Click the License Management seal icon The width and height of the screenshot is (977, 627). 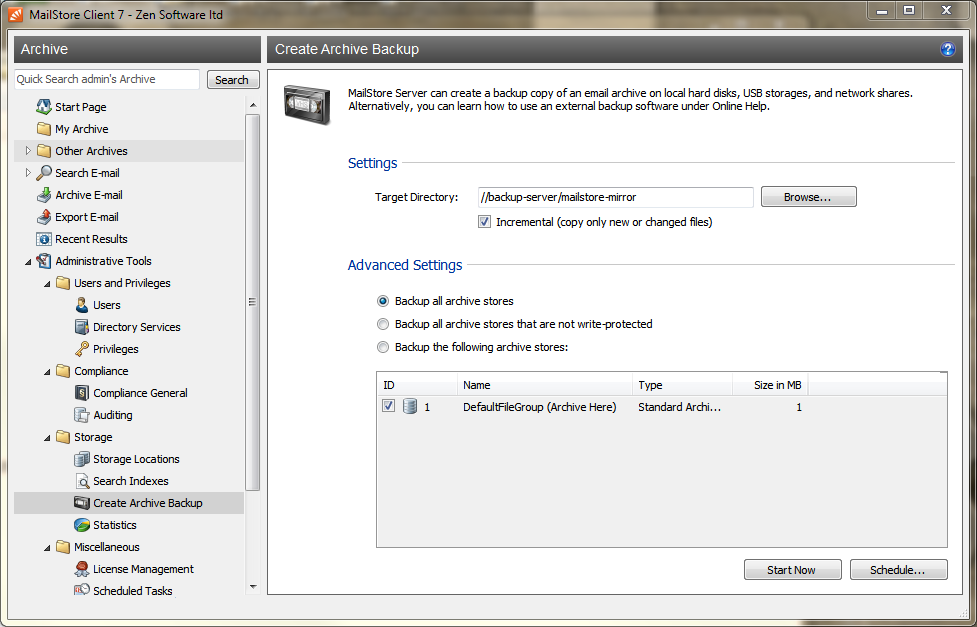82,569
